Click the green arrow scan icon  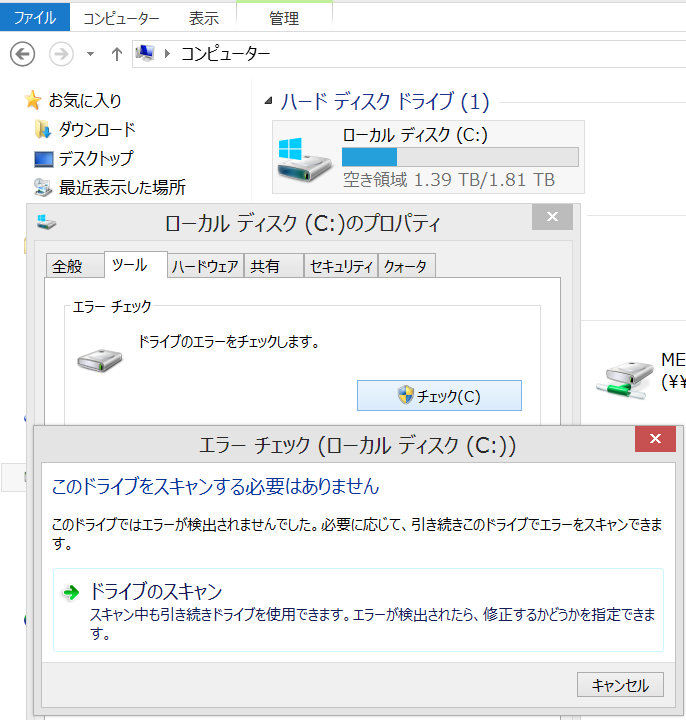(71, 592)
